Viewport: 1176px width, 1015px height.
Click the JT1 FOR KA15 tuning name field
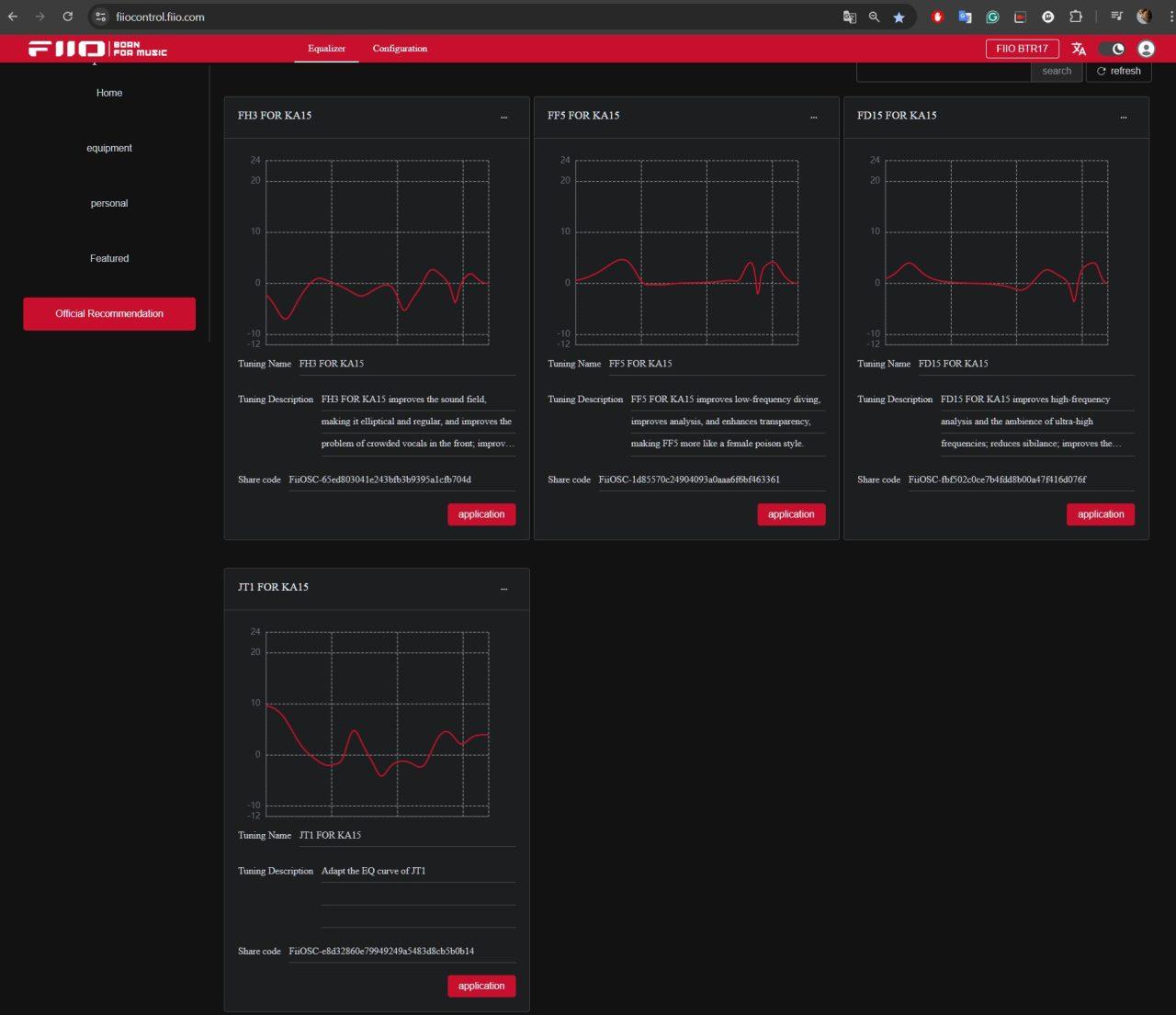click(x=407, y=835)
